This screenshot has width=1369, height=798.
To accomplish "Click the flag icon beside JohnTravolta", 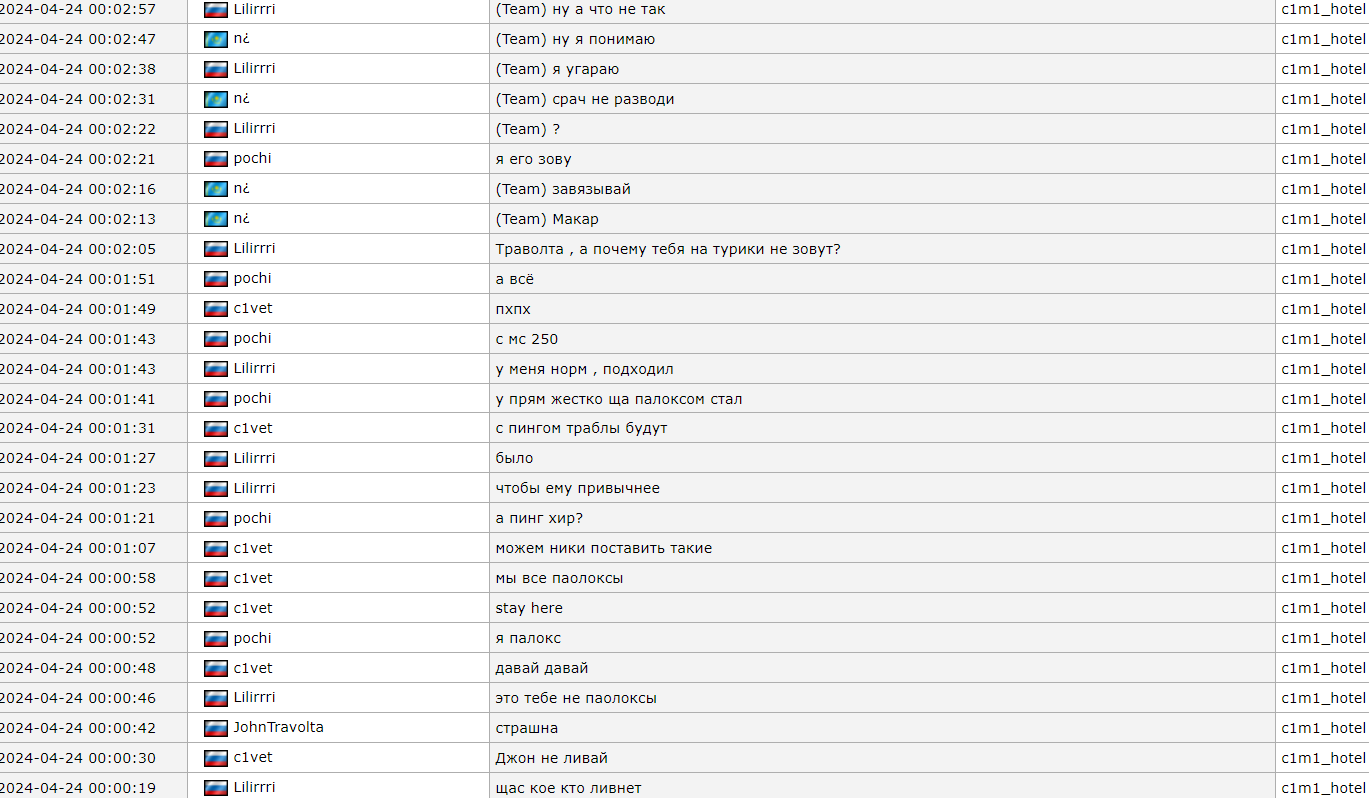I will pos(215,728).
